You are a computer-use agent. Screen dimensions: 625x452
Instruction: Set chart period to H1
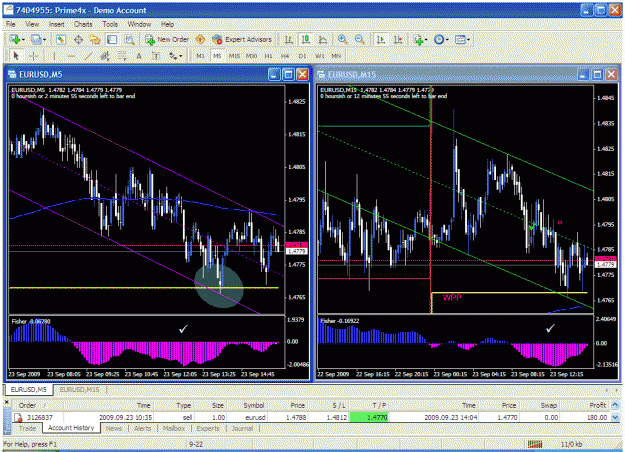tap(268, 56)
